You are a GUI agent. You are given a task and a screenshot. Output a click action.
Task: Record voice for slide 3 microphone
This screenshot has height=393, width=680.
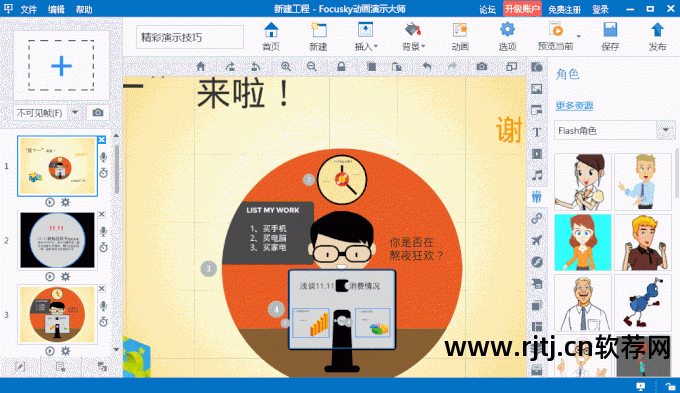pos(103,306)
